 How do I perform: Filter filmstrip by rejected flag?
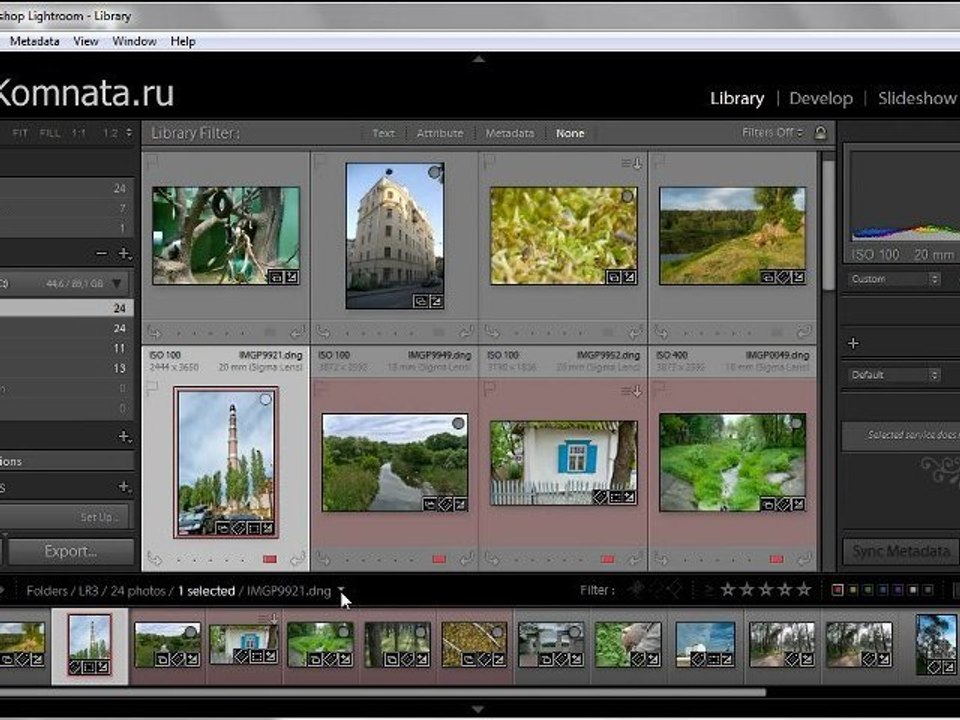(675, 590)
